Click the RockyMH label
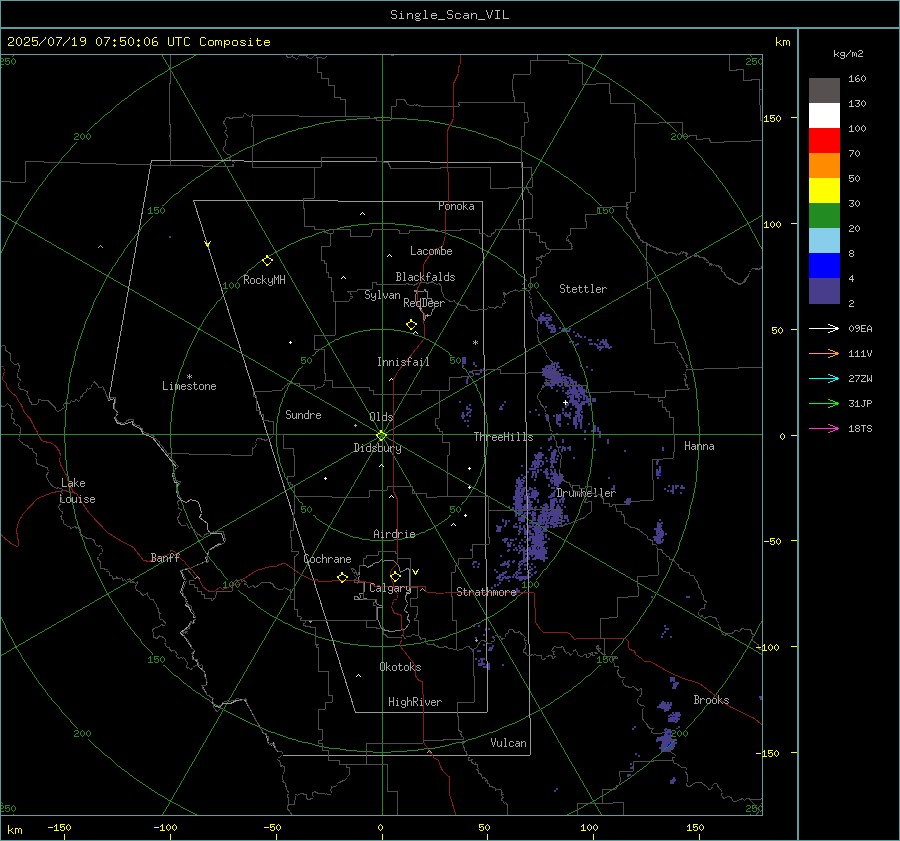This screenshot has width=900, height=841. click(x=264, y=280)
